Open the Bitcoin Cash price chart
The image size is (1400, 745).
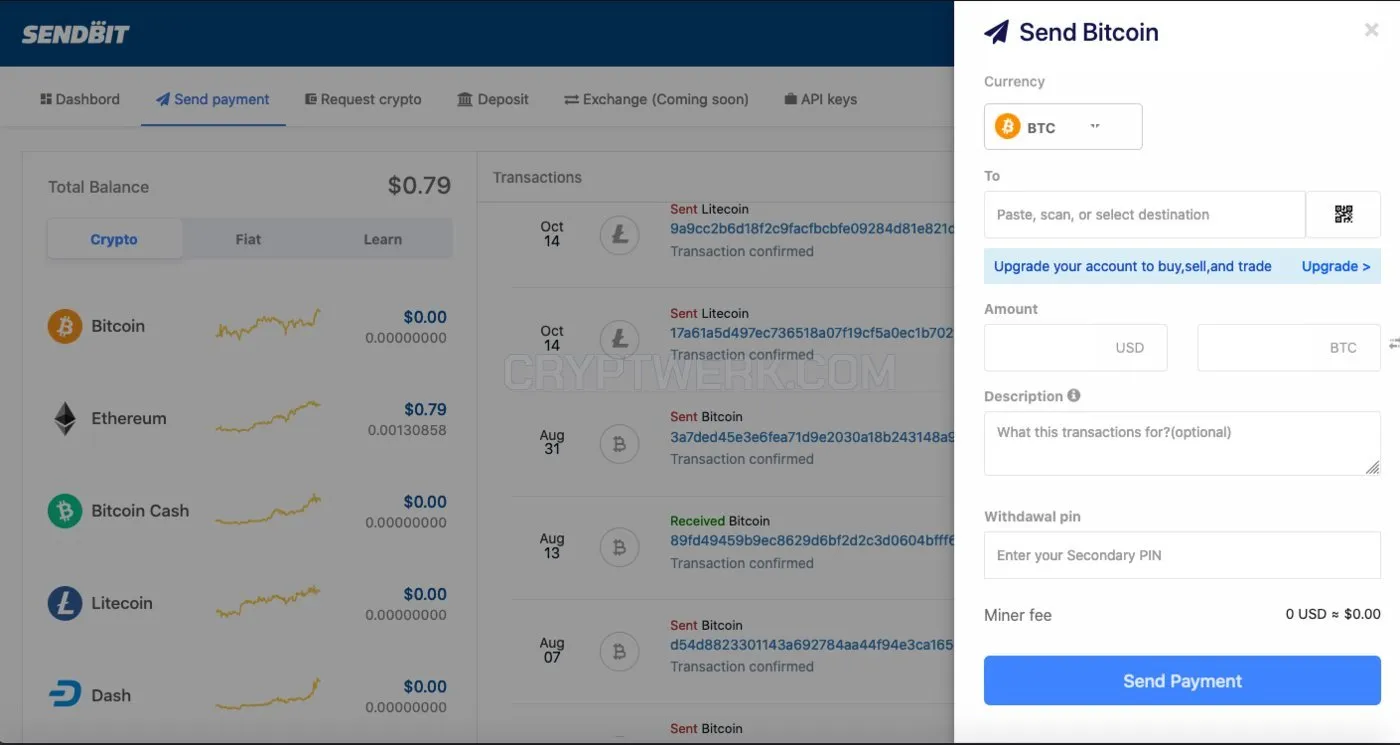pyautogui.click(x=268, y=509)
